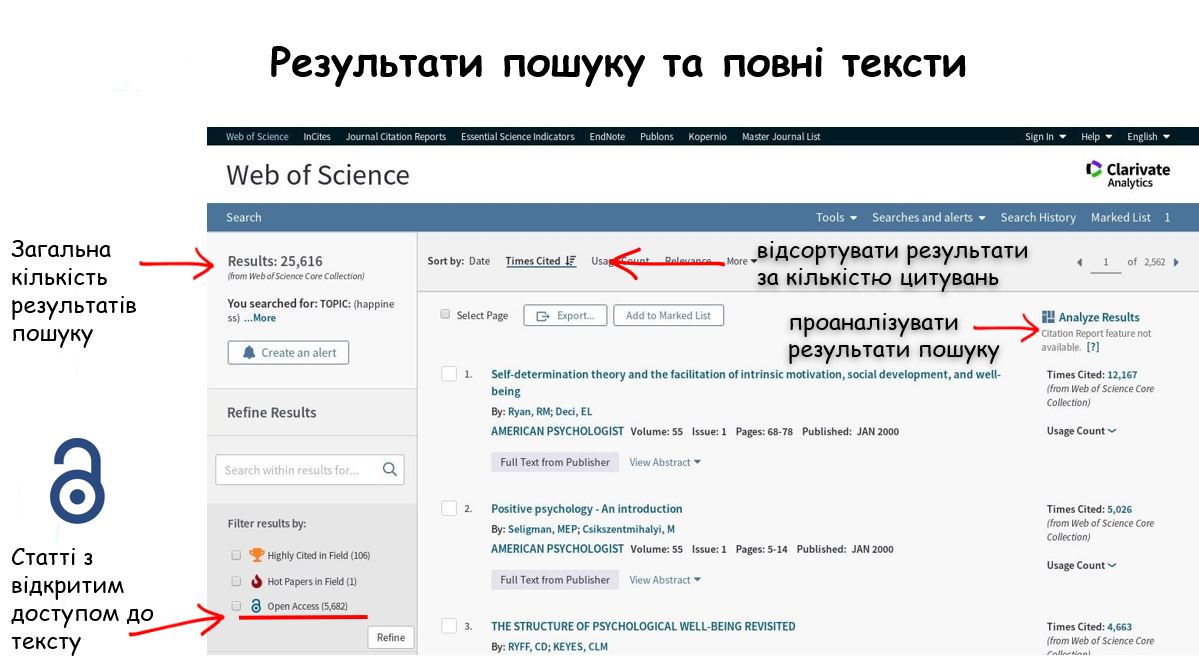This screenshot has height=672, width=1199.
Task: Open Search History
Action: click(1038, 217)
